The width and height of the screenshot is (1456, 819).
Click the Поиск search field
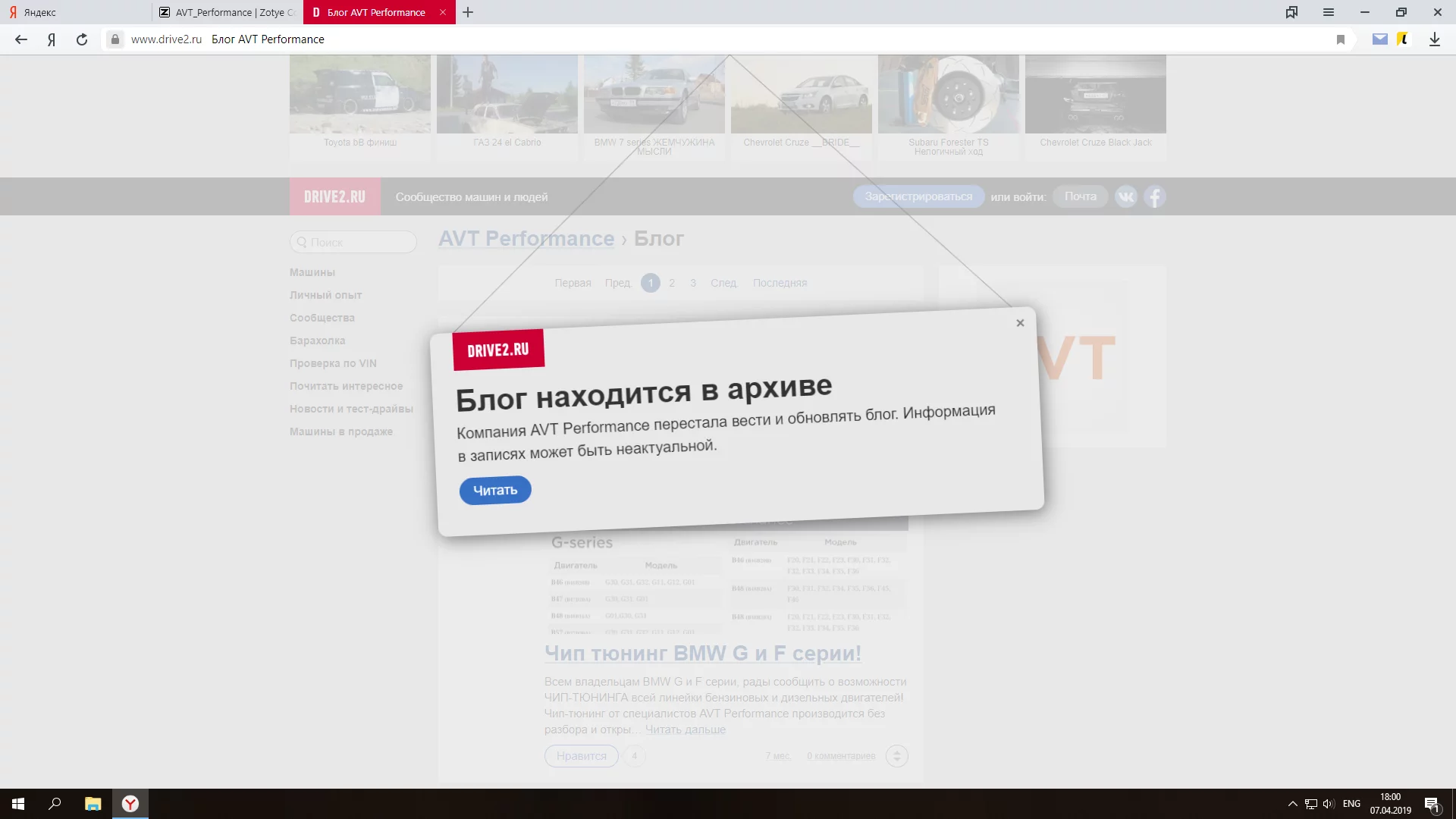pyautogui.click(x=353, y=242)
